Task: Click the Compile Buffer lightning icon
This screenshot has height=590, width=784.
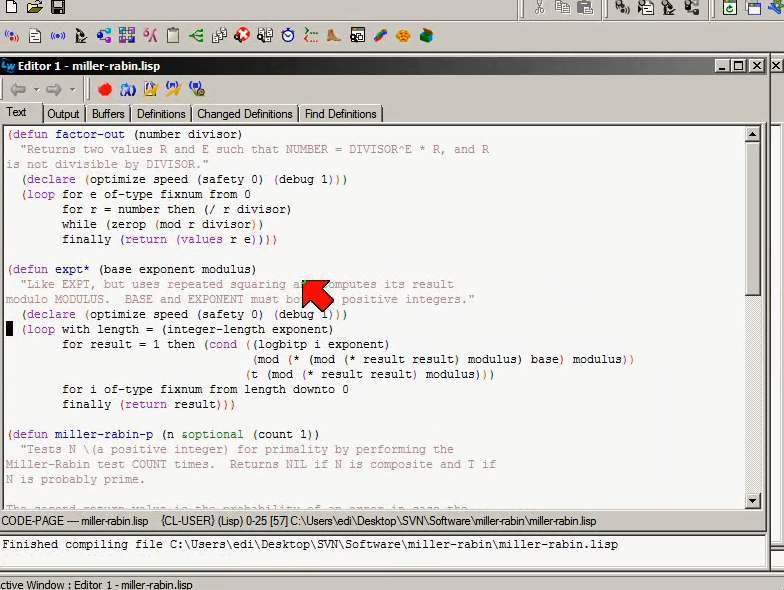Action: click(x=150, y=90)
